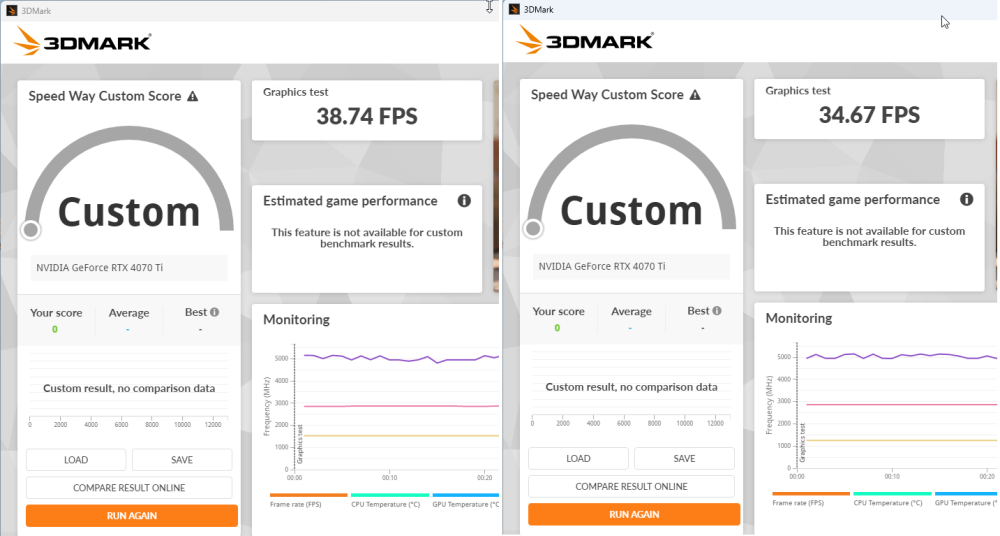Click RUN AGAIN in left 3DMark window
The image size is (1000, 536).
point(132,516)
